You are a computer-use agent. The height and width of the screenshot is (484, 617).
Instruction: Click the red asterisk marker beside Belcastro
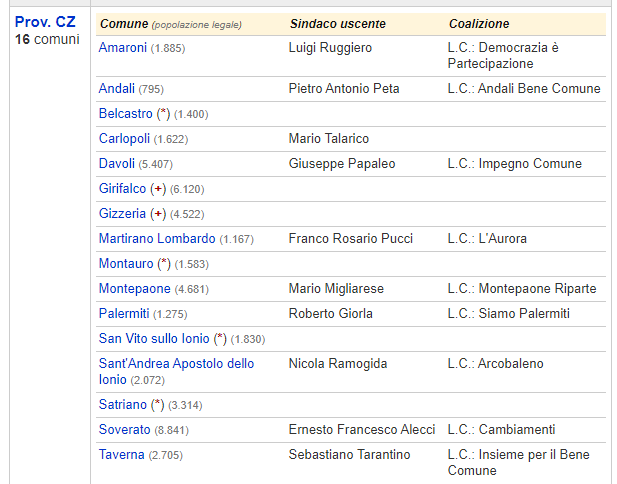163,113
